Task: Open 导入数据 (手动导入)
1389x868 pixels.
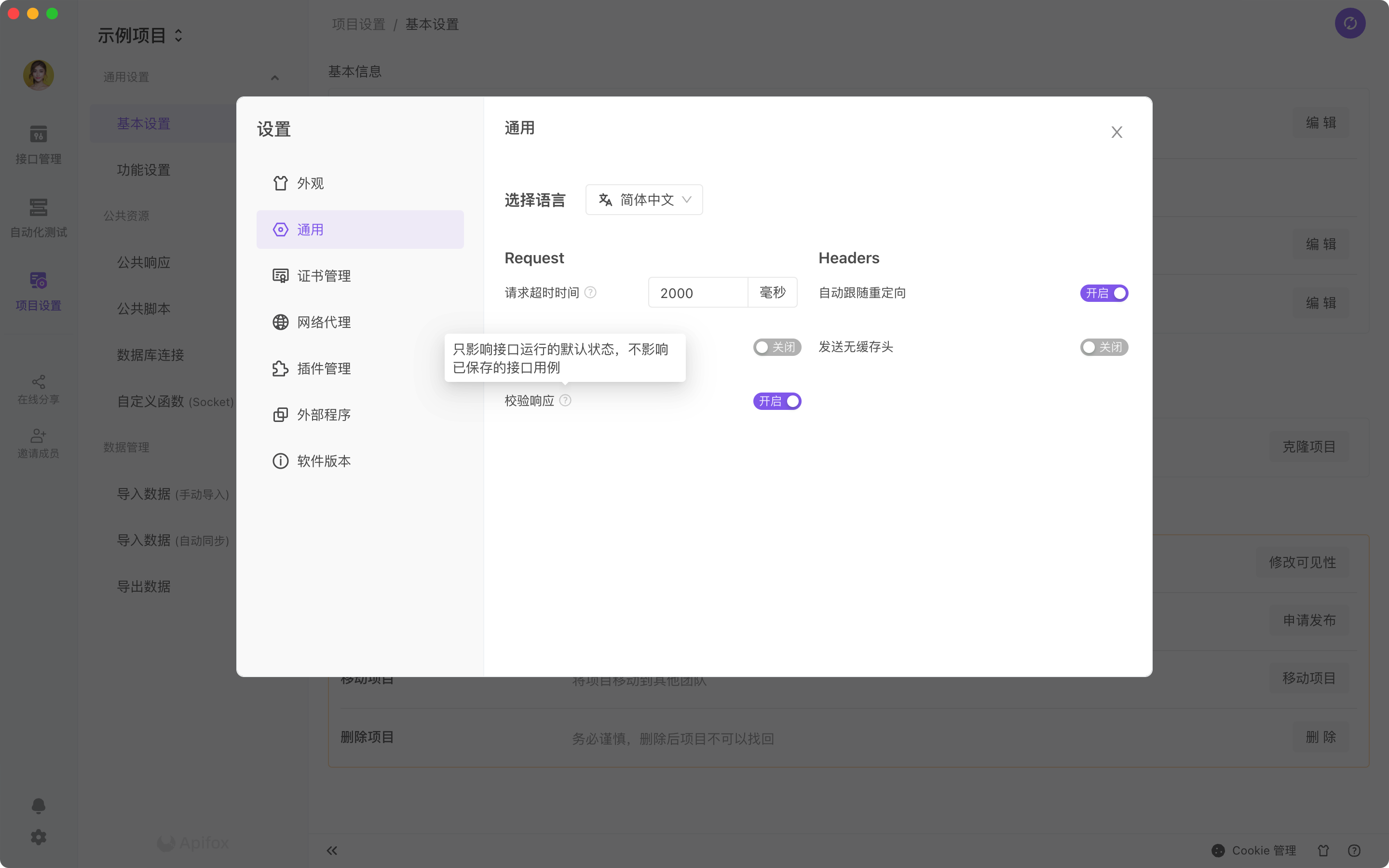Action: pos(173,494)
